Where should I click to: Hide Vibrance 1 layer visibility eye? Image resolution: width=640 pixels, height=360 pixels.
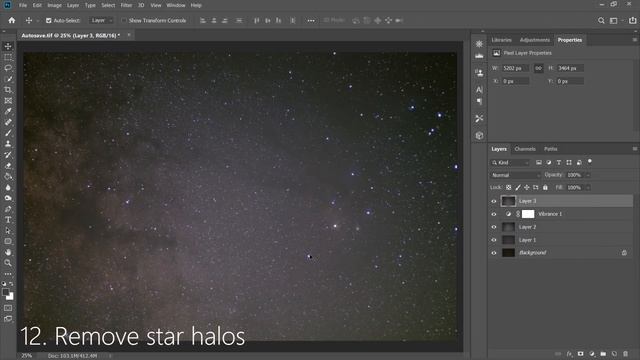[494, 214]
